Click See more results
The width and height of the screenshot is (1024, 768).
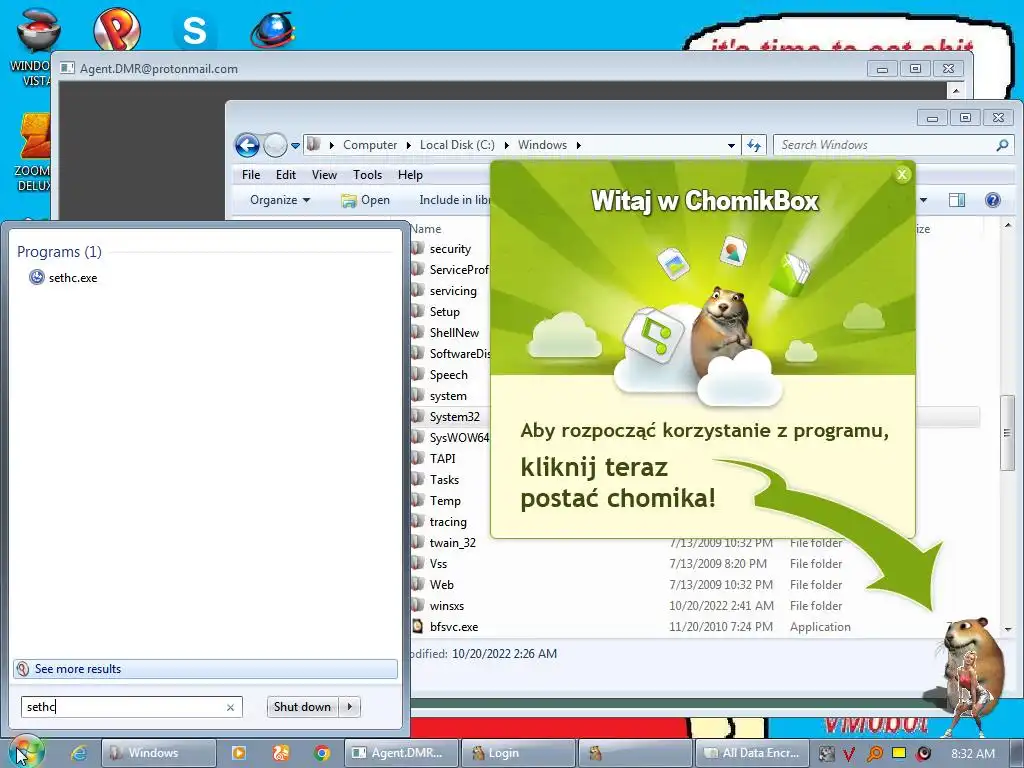pyautogui.click(x=205, y=669)
